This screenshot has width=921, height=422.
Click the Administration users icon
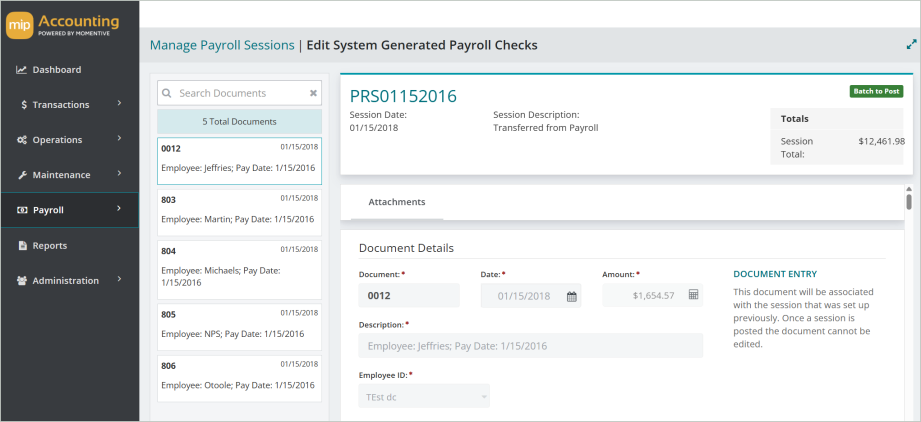pos(21,281)
